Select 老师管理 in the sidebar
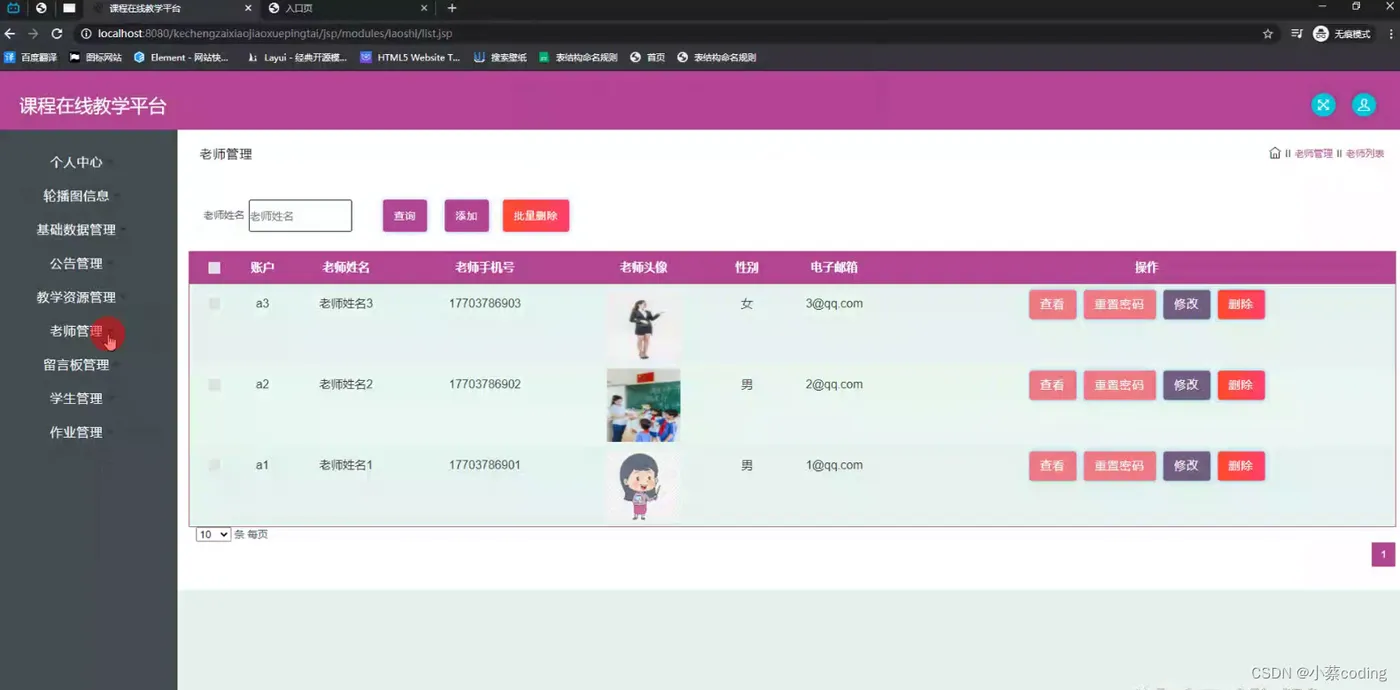The width and height of the screenshot is (1400, 690). [x=77, y=331]
